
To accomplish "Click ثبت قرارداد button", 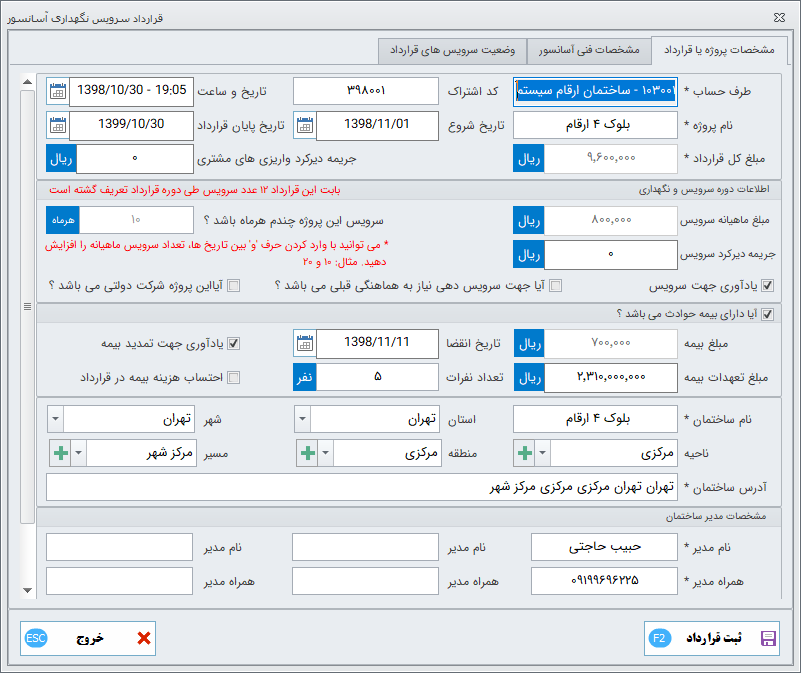I will click(x=712, y=638).
